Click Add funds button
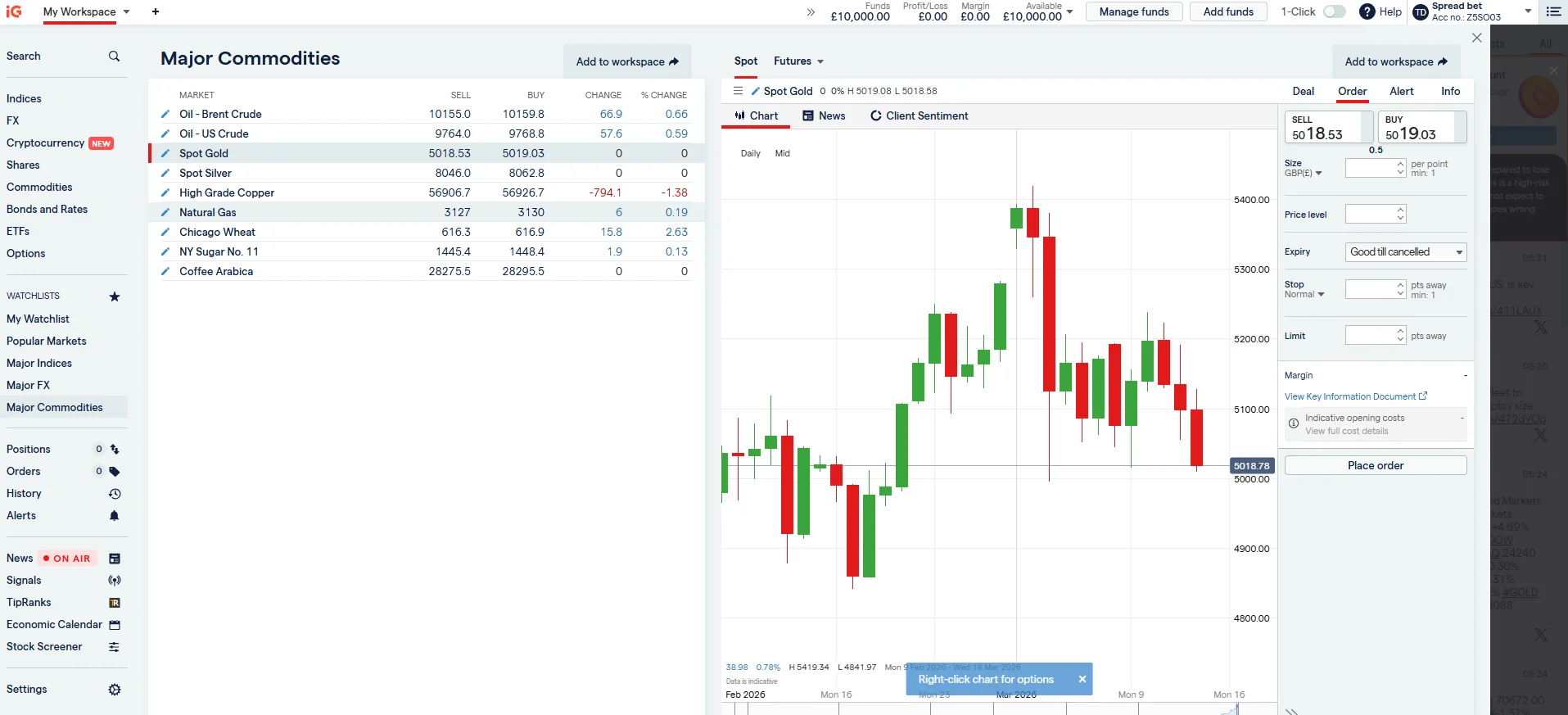 pos(1228,11)
